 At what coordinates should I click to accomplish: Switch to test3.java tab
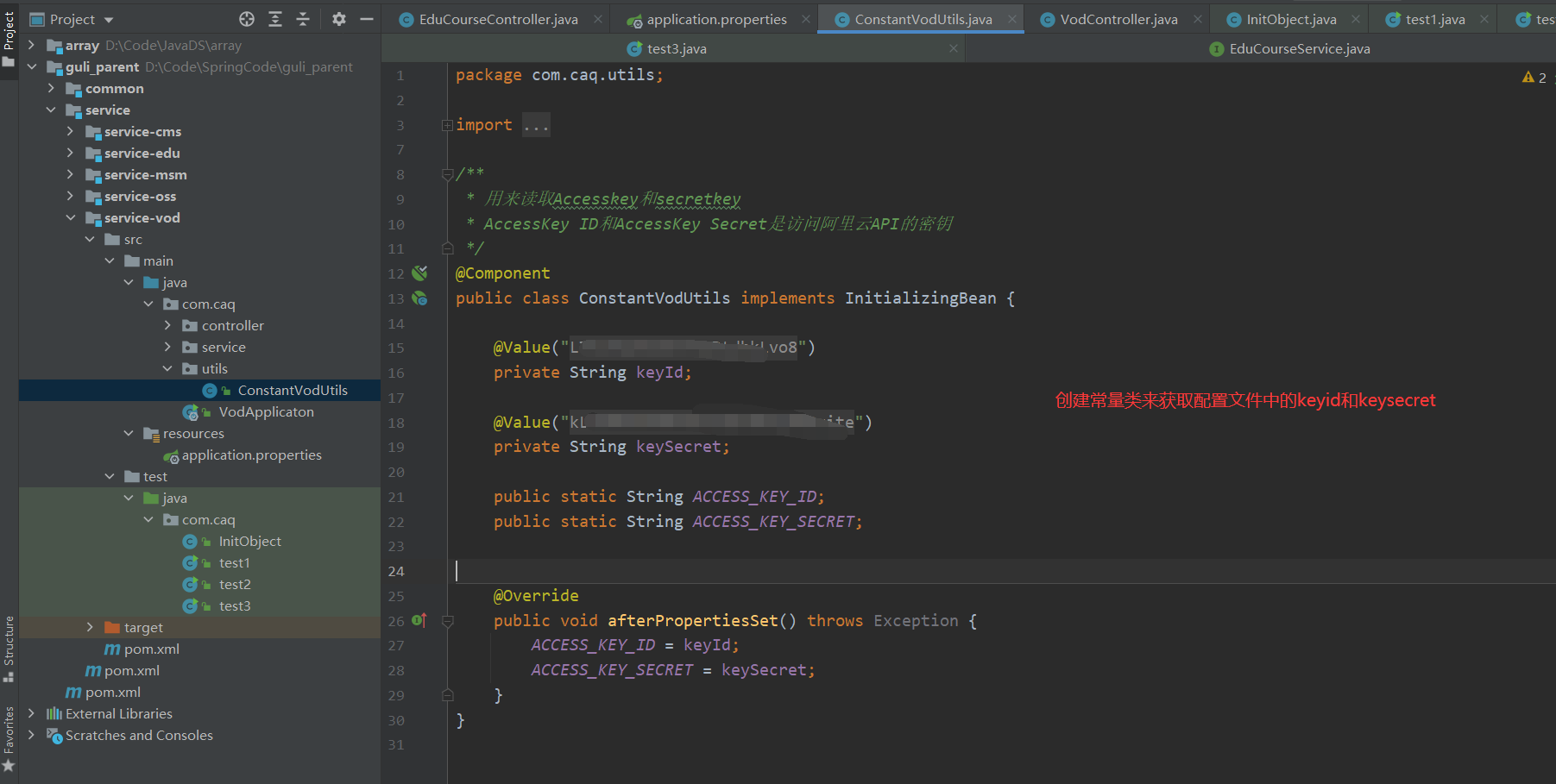(x=677, y=49)
